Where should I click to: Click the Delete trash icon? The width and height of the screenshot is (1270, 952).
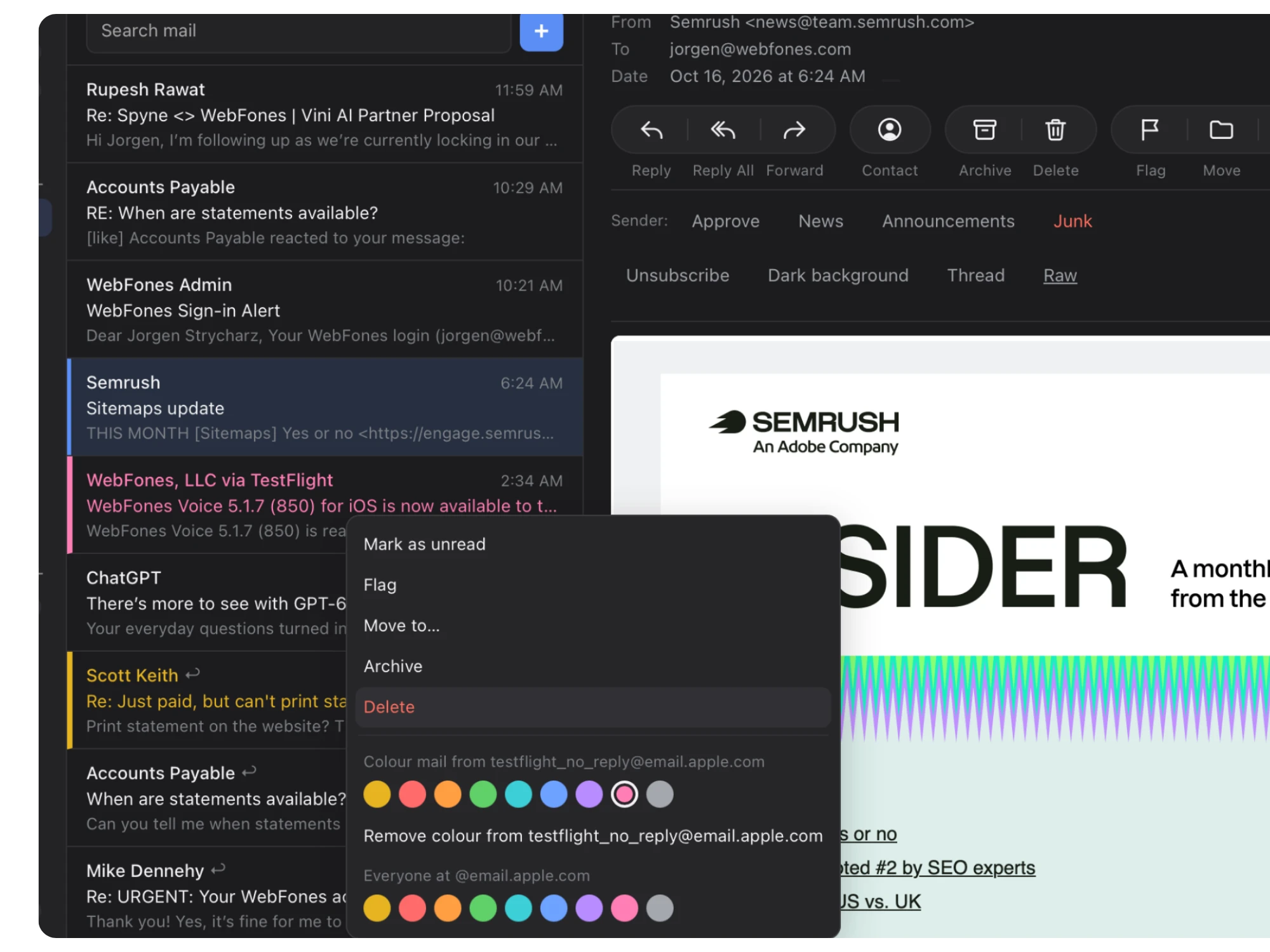click(1055, 129)
